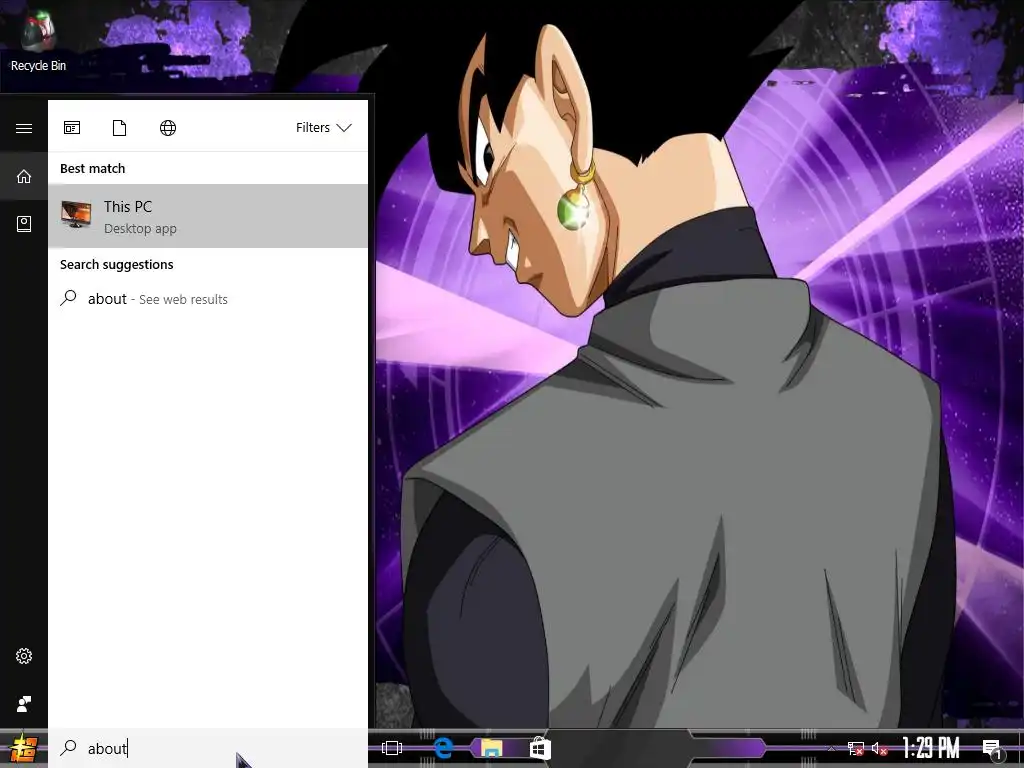Viewport: 1024px width, 768px height.
Task: Open network status tray icon
Action: (856, 749)
